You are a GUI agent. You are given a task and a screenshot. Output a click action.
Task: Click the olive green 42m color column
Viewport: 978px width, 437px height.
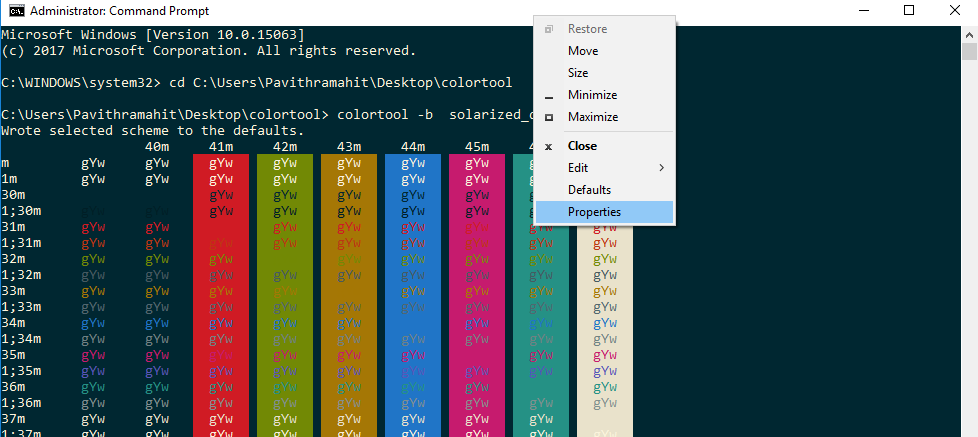point(285,300)
